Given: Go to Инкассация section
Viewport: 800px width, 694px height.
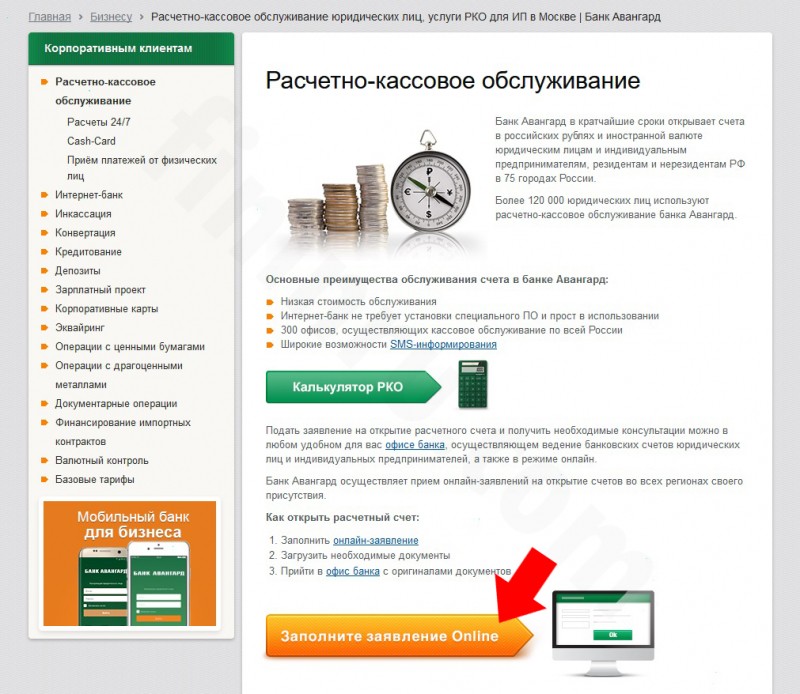Looking at the screenshot, I should click(83, 214).
